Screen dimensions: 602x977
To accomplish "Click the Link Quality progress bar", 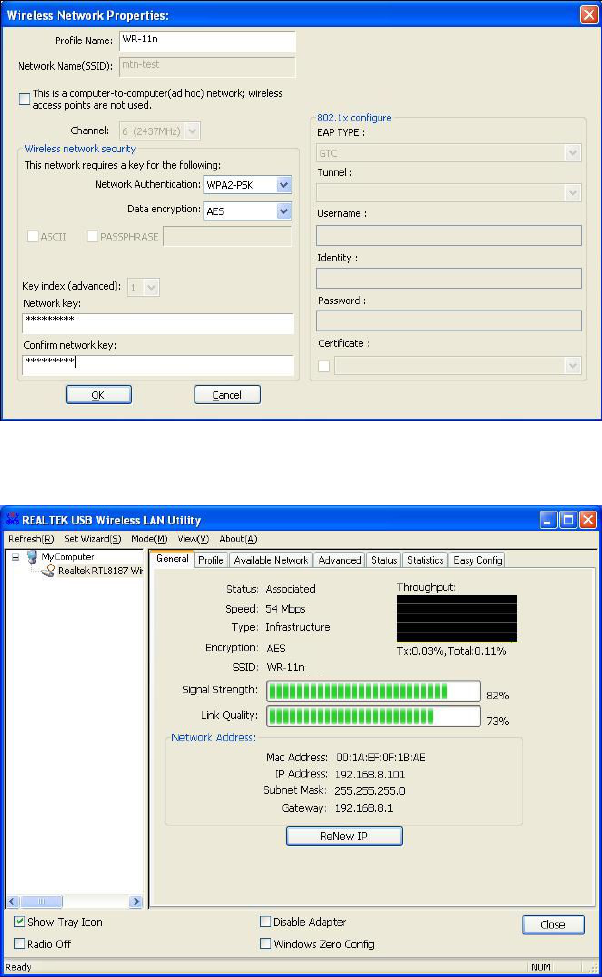I will click(x=373, y=717).
